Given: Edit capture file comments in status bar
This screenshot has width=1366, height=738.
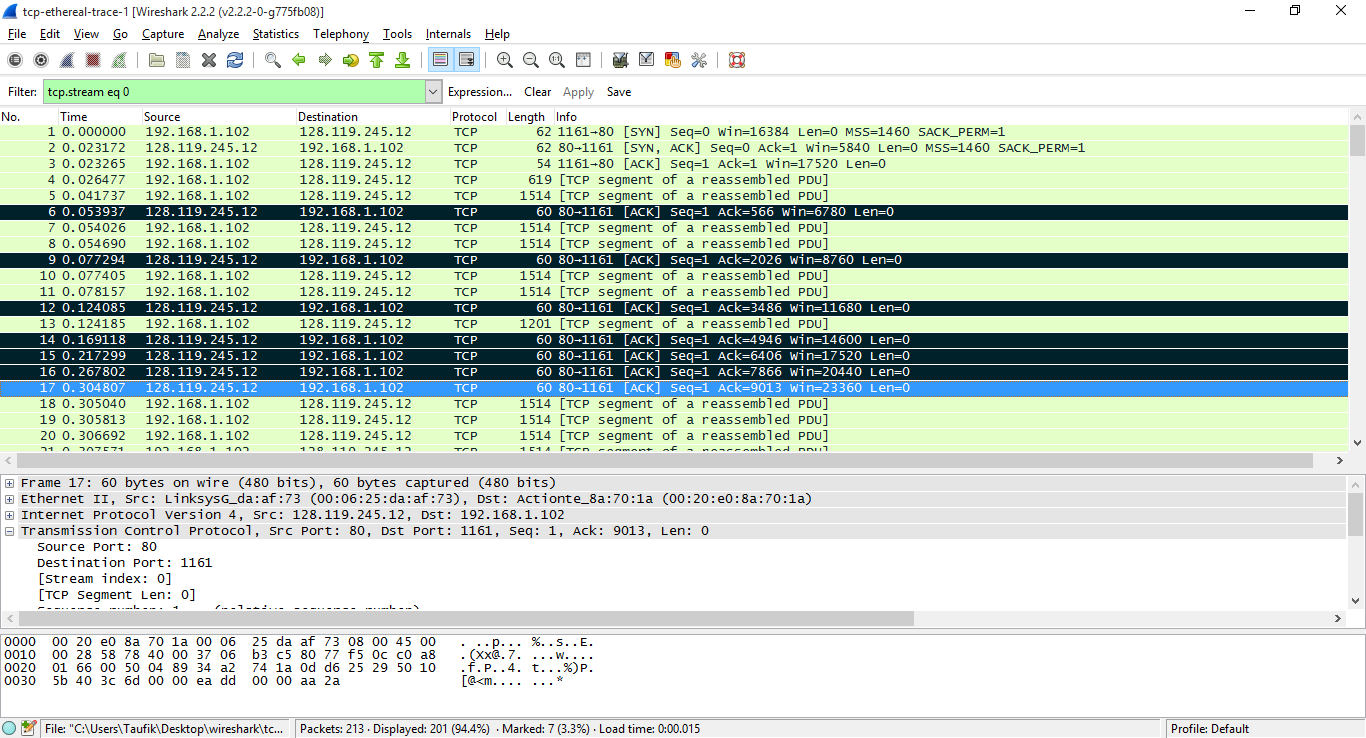Looking at the screenshot, I should (x=28, y=729).
